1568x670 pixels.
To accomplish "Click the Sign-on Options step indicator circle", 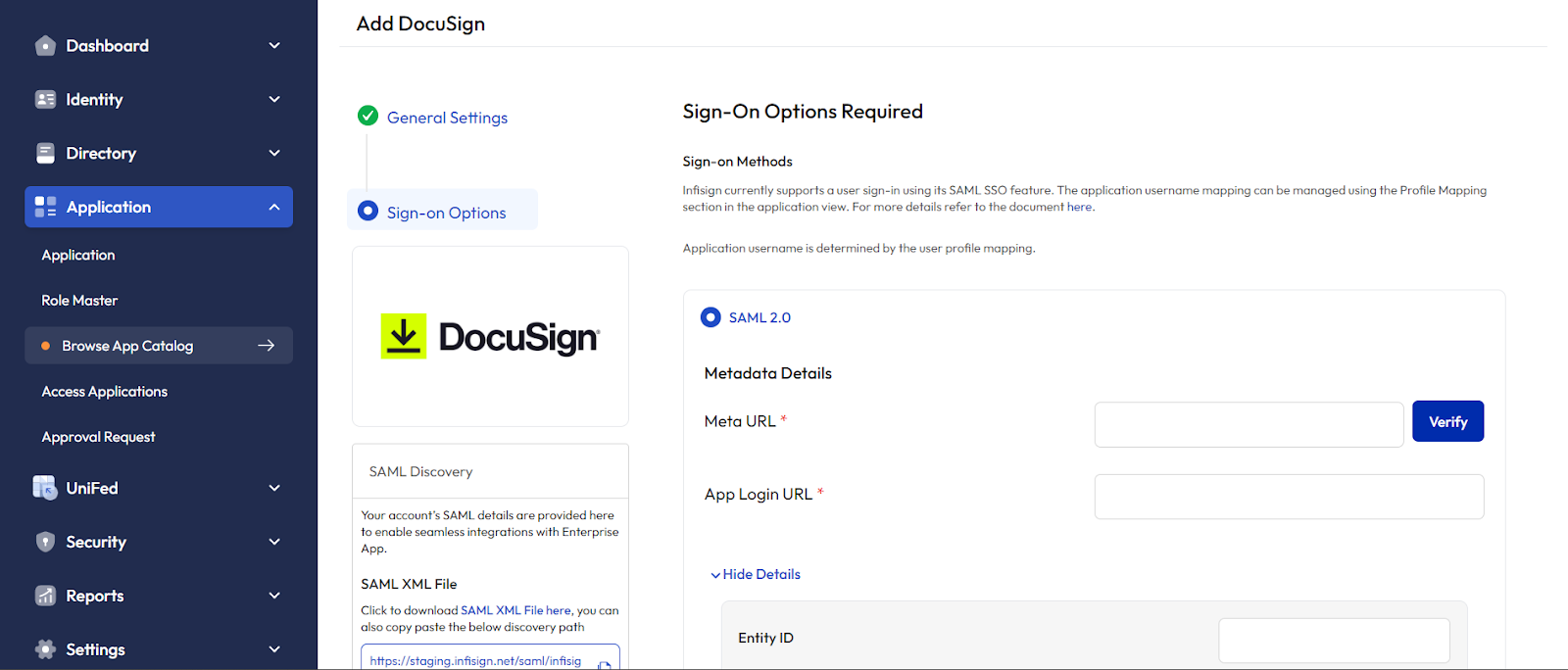I will pos(368,211).
